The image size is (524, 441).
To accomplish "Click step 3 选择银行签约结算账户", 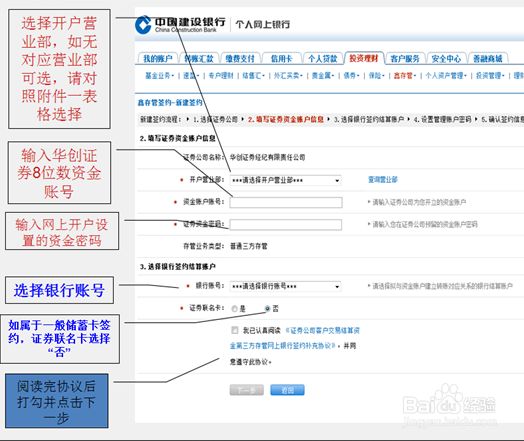I will pos(369,120).
